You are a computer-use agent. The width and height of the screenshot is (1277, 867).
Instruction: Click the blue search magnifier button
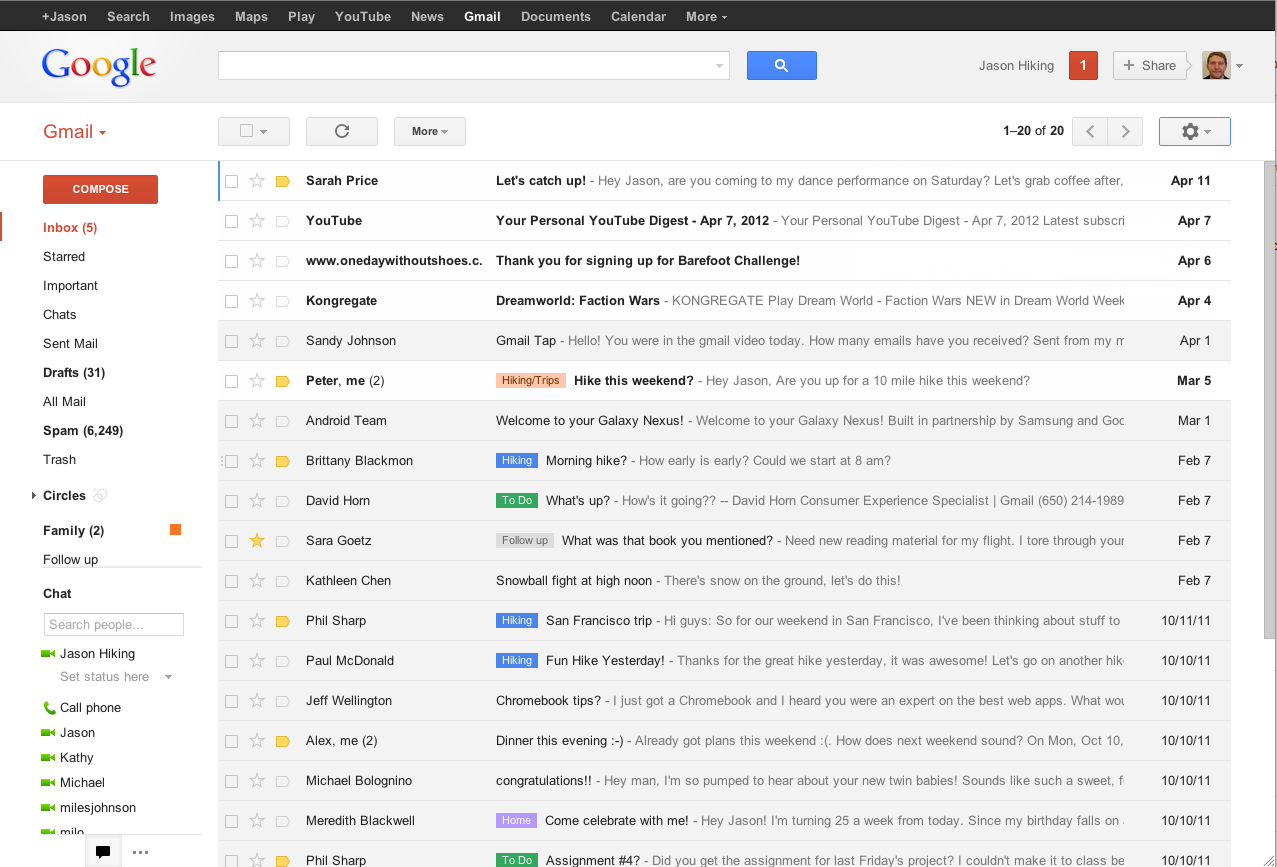tap(781, 65)
